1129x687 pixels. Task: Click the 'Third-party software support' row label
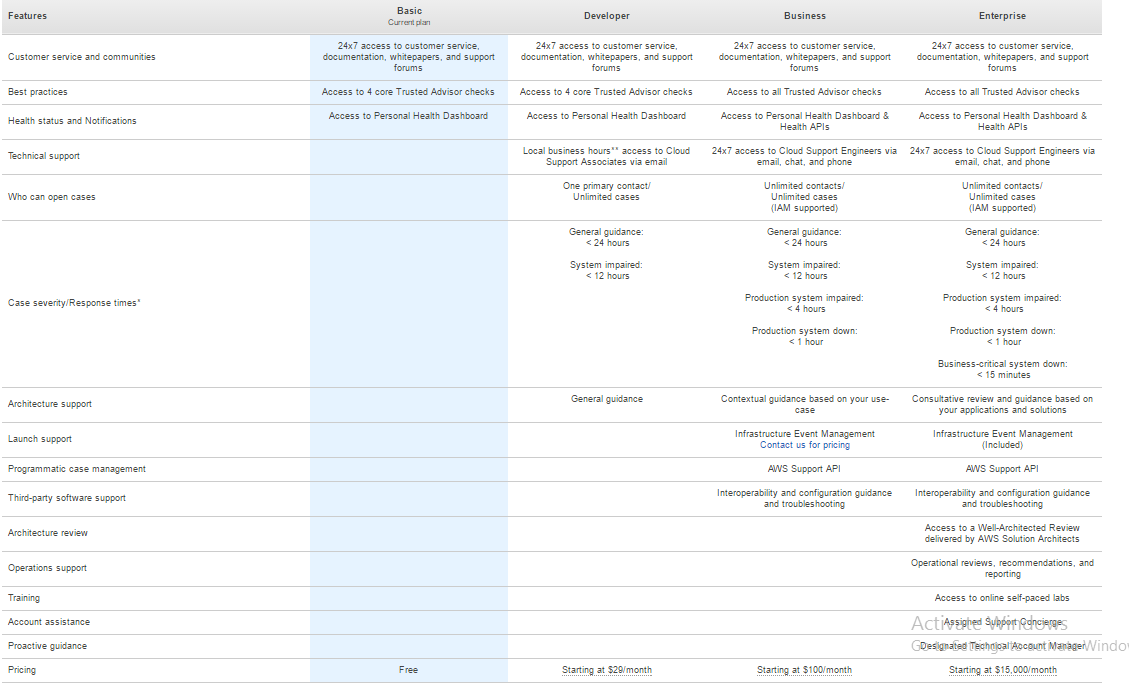click(x=67, y=498)
